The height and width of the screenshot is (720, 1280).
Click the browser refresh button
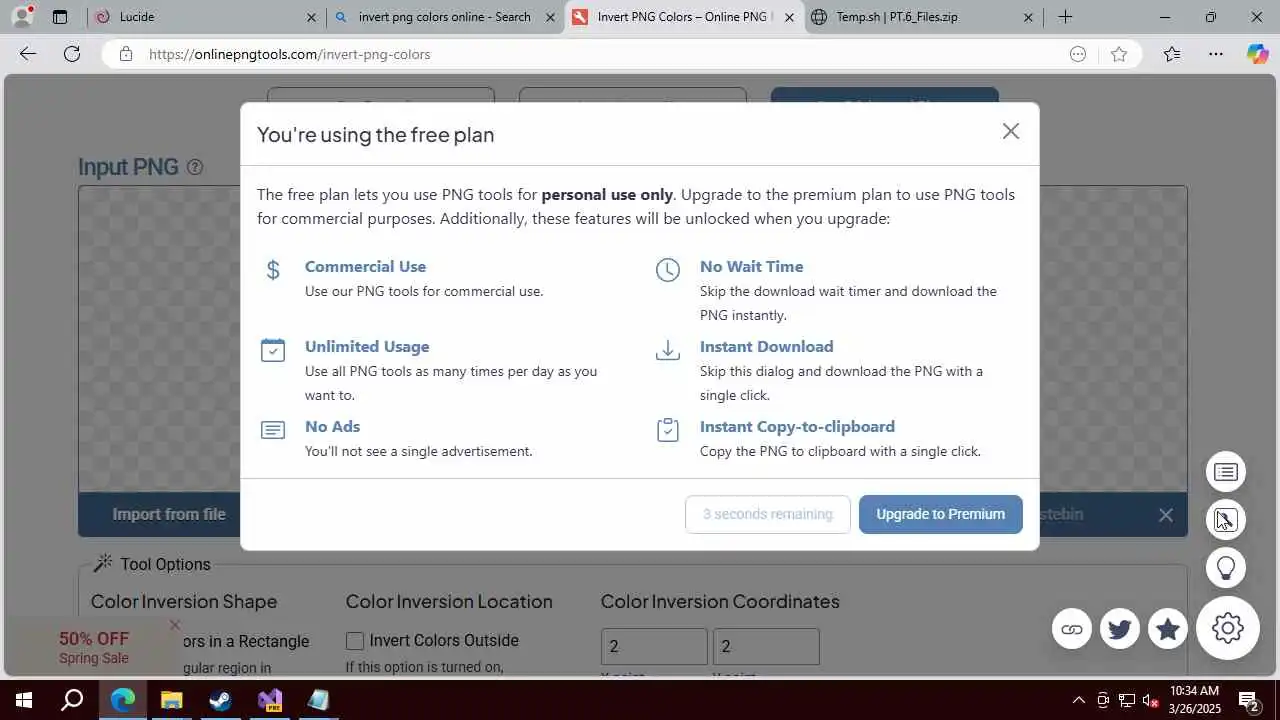tap(72, 54)
